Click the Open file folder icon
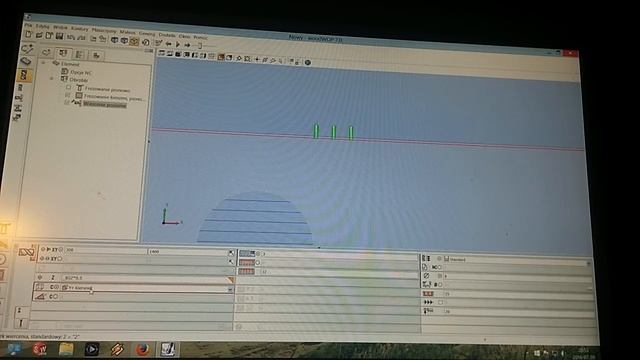This screenshot has height=360, width=640. point(39,36)
